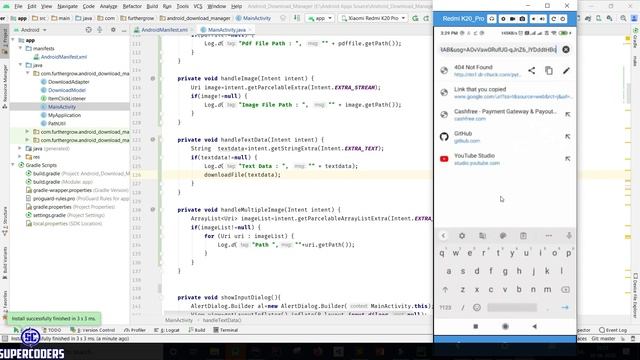Click the project panel settings gear icon
The width and height of the screenshot is (640, 360).
(x=113, y=30)
